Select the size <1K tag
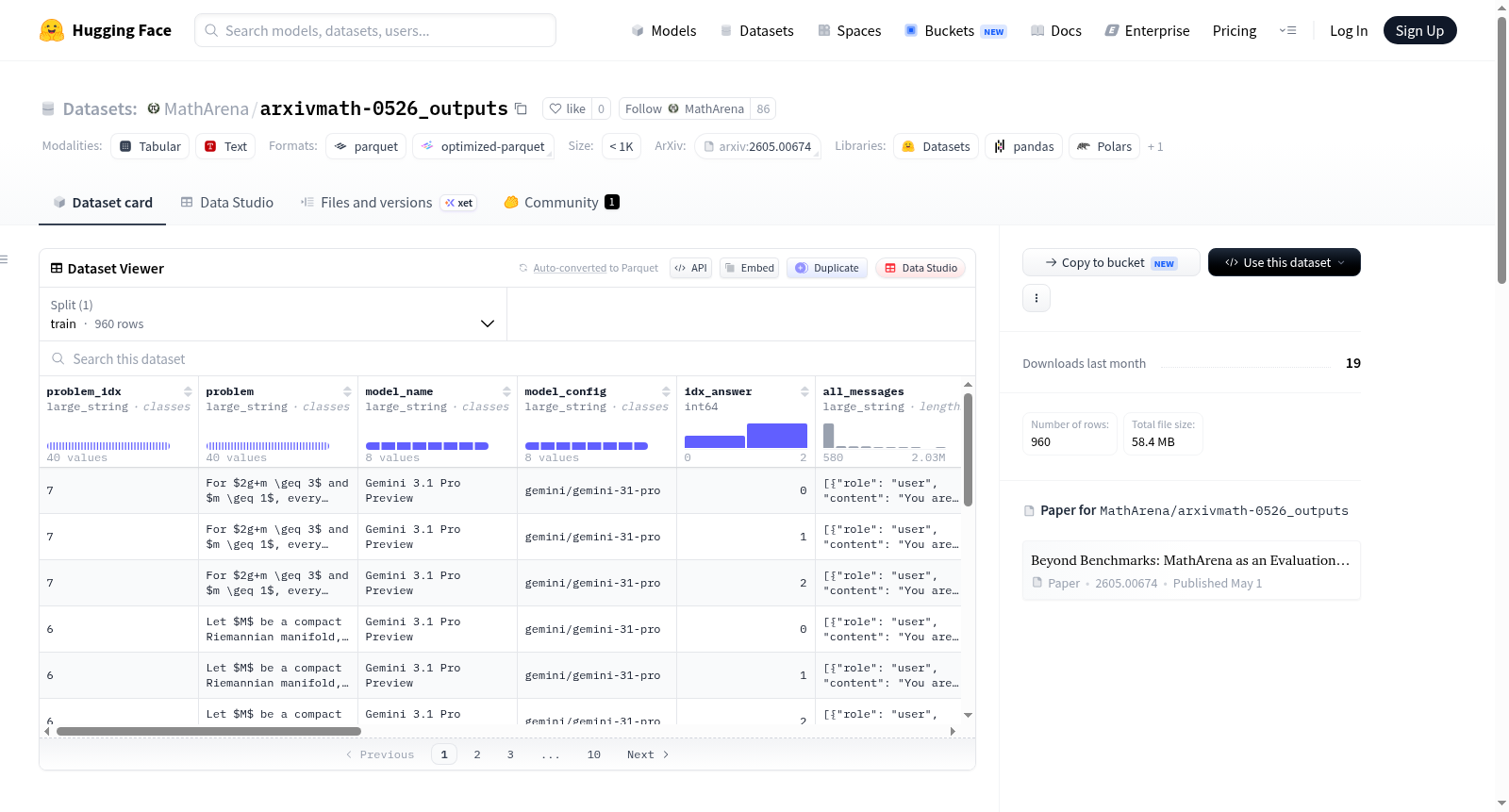This screenshot has height=812, width=1509. pos(622,146)
